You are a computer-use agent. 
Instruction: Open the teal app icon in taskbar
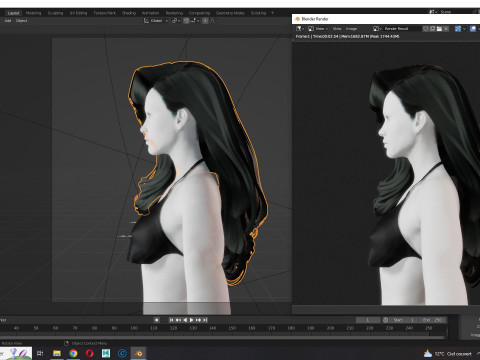point(106,353)
